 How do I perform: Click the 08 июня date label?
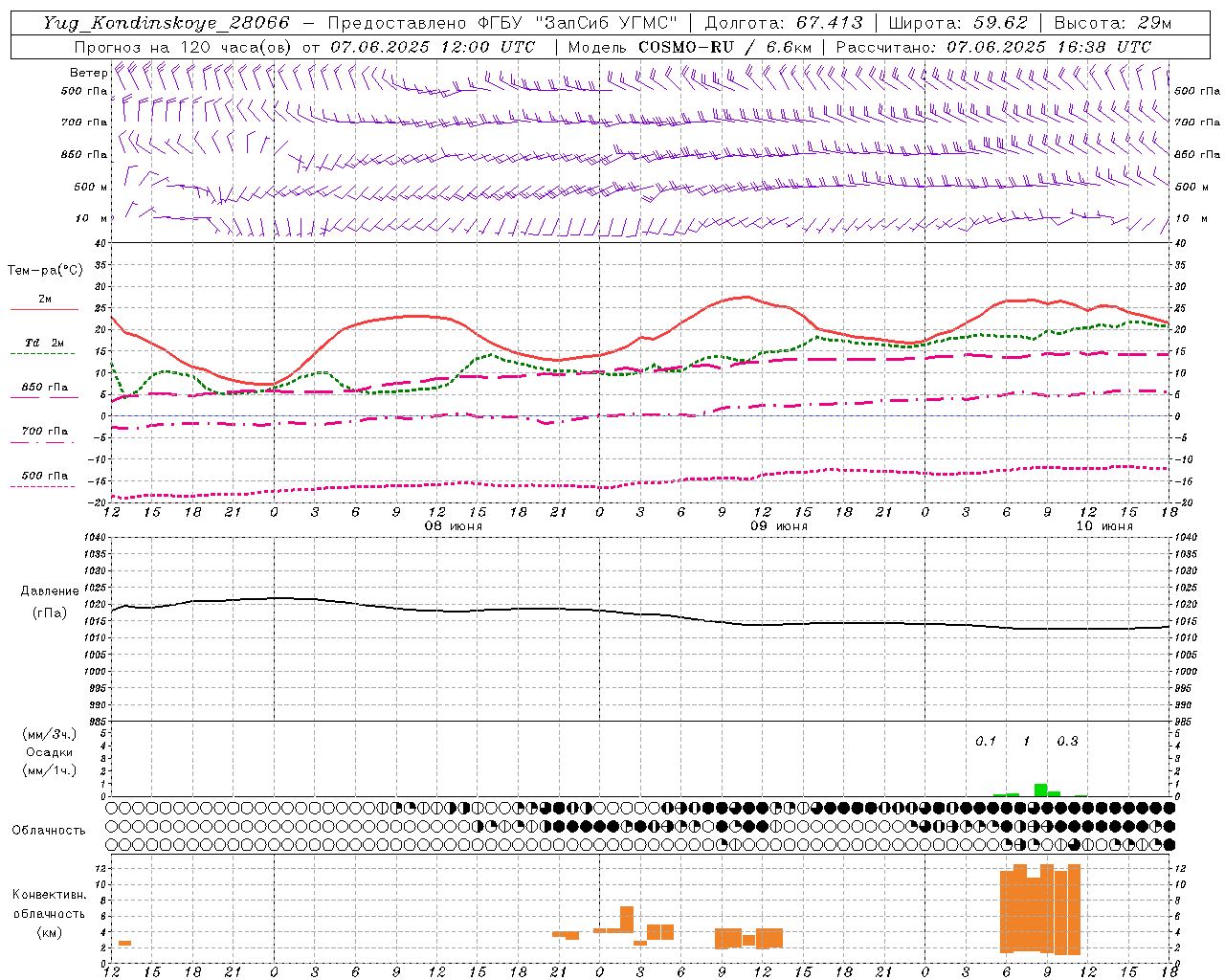click(454, 526)
